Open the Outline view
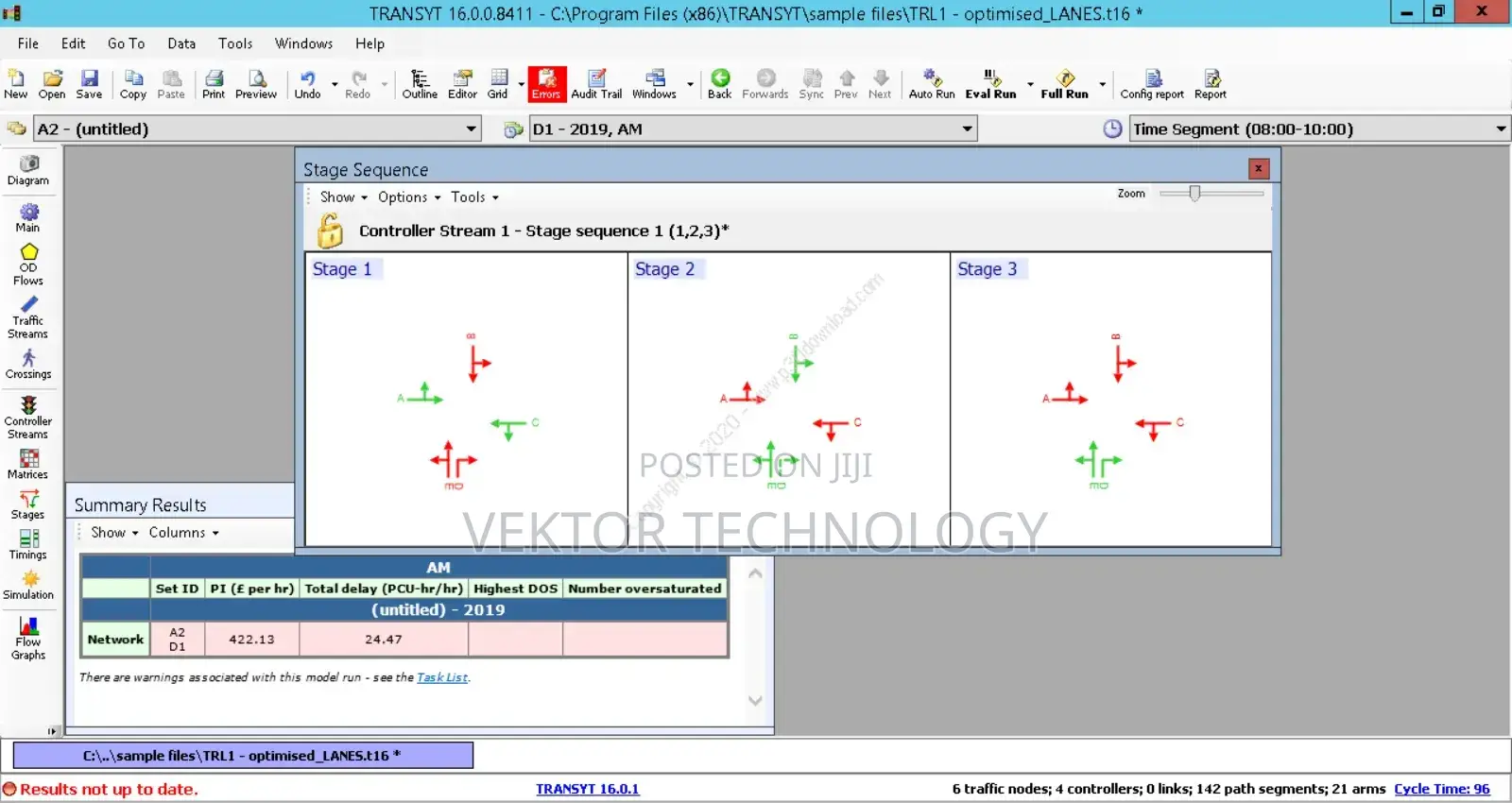Viewport: 1512px width, 803px height. click(420, 83)
